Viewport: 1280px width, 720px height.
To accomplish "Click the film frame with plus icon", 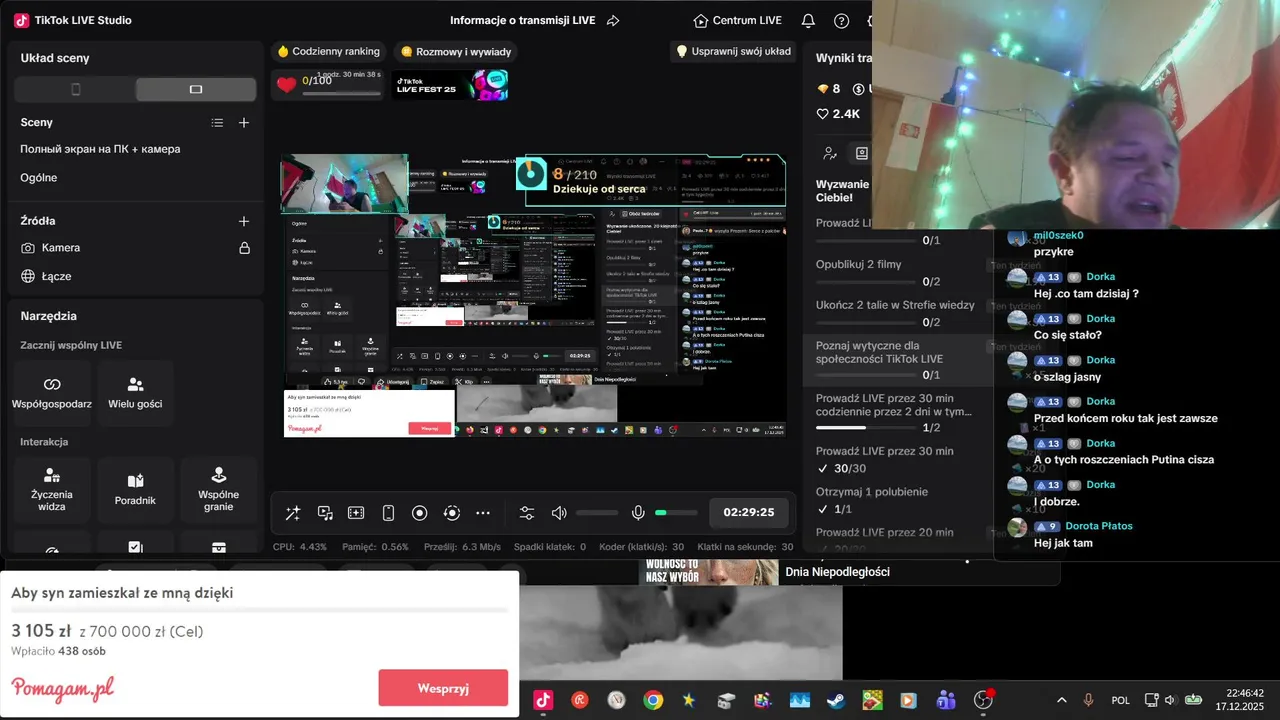I will (356, 513).
